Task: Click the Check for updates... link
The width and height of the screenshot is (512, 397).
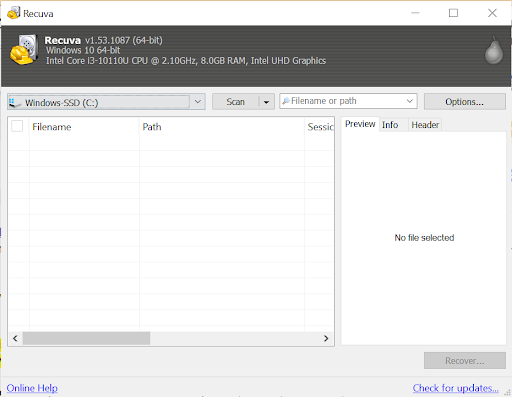Action: click(x=455, y=388)
